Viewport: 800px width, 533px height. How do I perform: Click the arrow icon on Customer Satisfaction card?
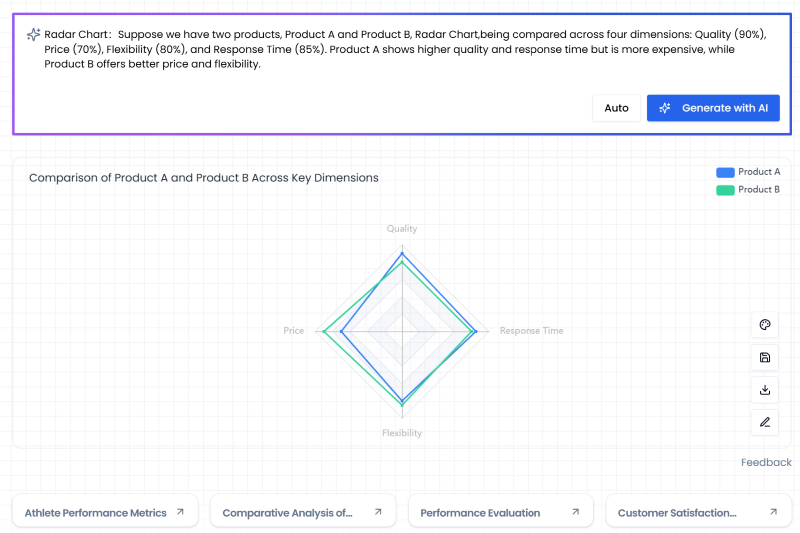pos(773,512)
